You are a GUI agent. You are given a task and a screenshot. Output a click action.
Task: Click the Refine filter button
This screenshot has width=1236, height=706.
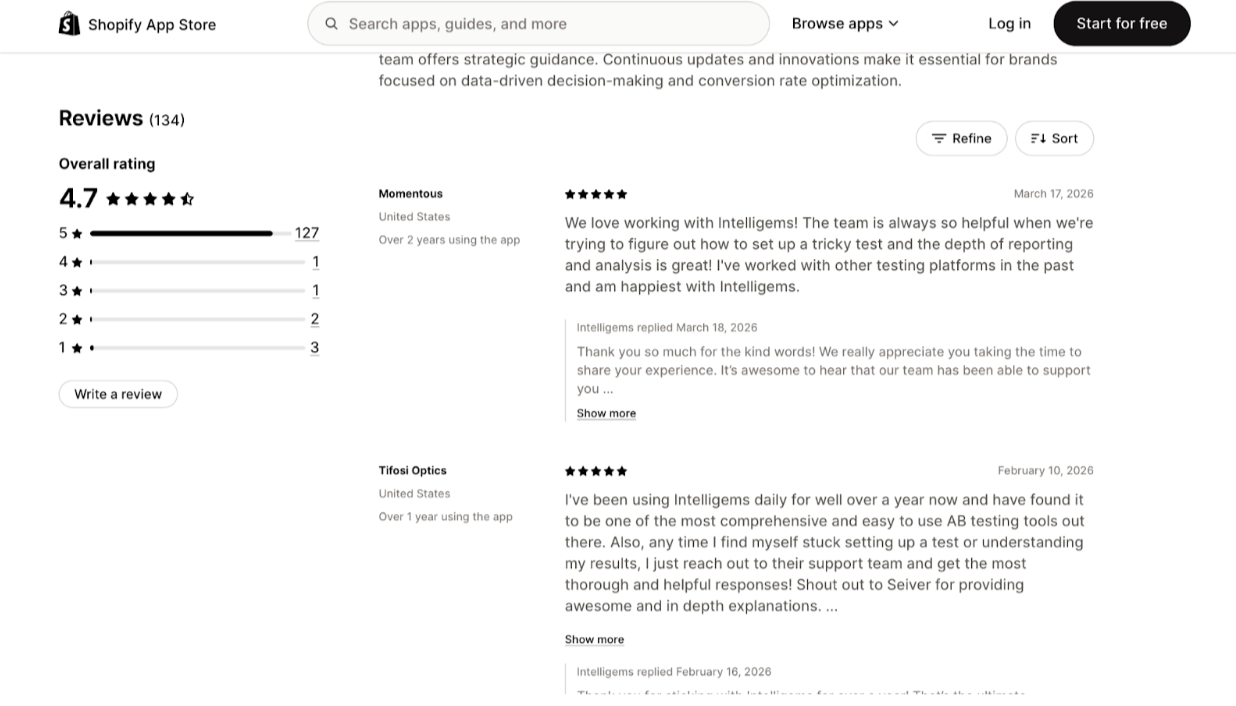pos(961,139)
